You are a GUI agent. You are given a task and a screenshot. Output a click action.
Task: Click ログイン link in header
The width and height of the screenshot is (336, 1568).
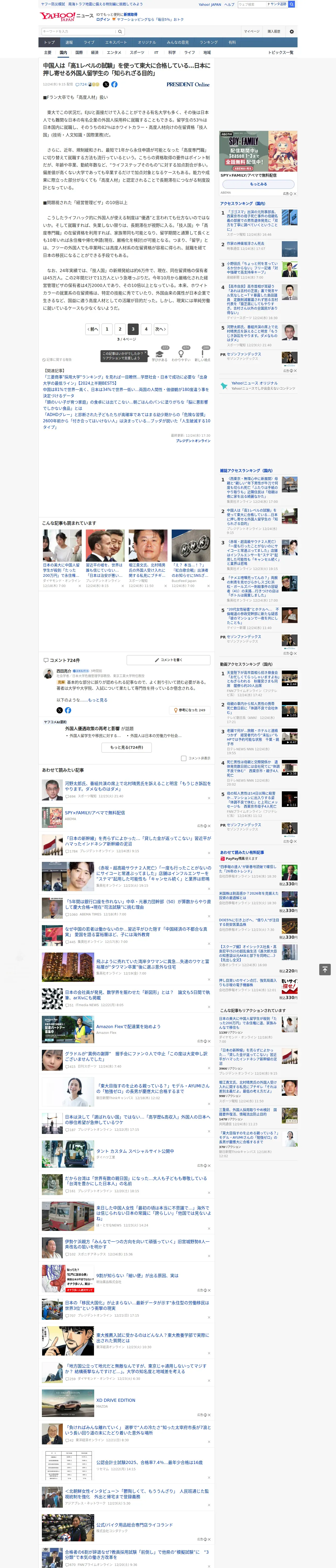click(103, 20)
